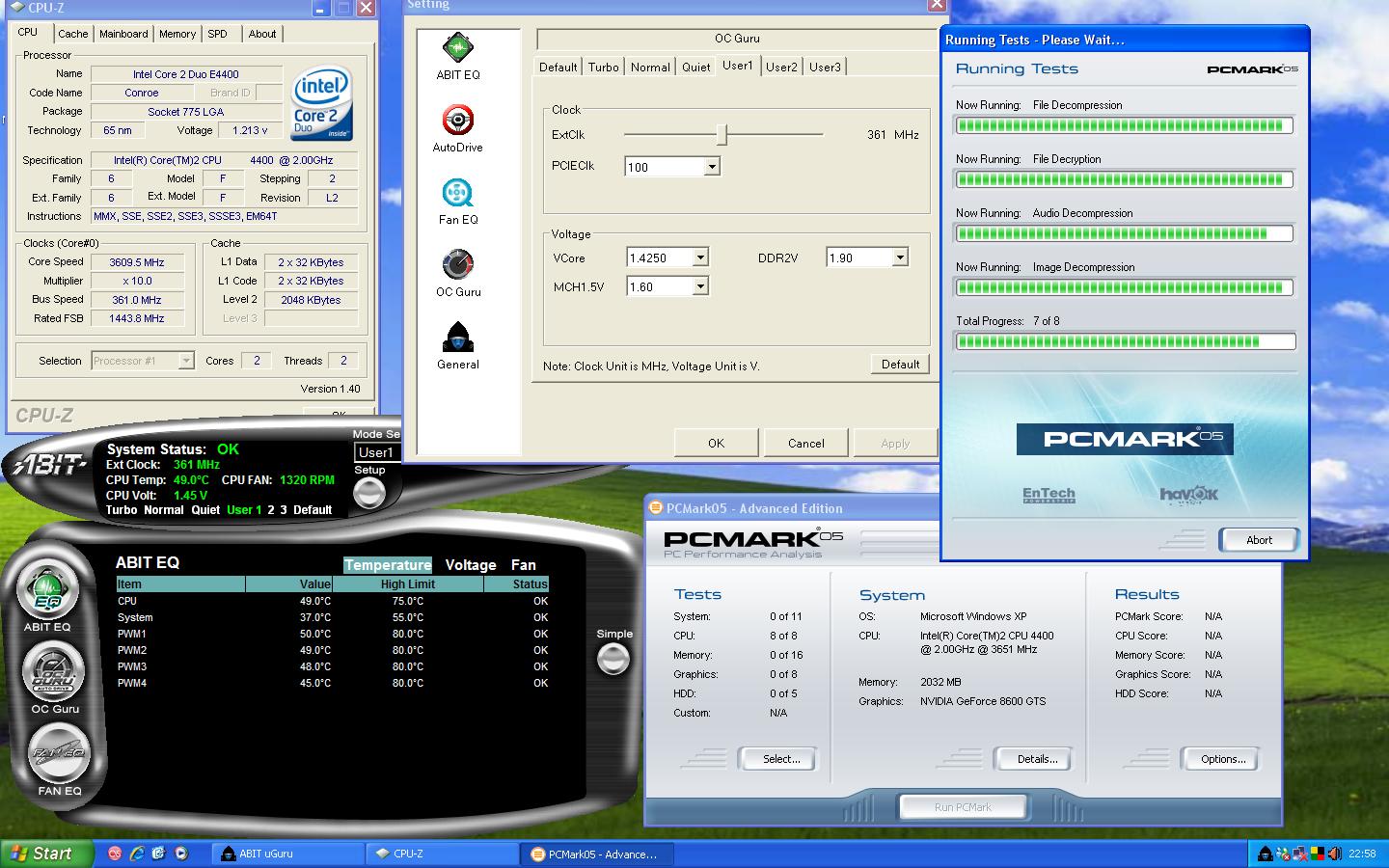Click OK in the Setting dialog

(716, 443)
